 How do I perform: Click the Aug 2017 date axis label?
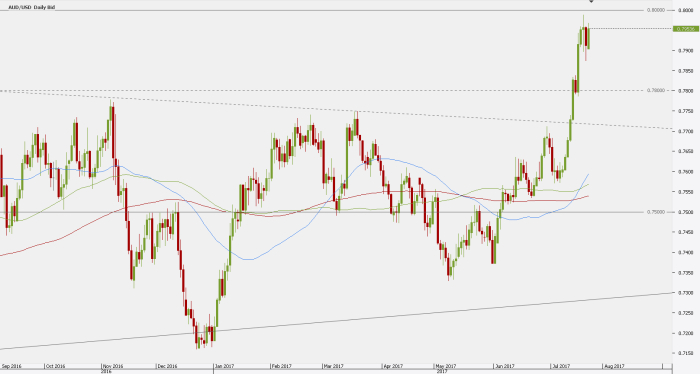[x=614, y=366]
